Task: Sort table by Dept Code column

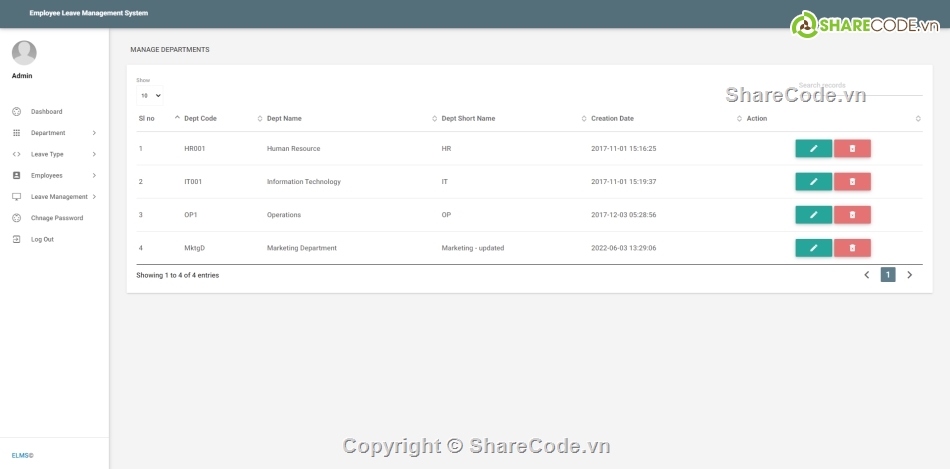Action: pyautogui.click(x=200, y=118)
